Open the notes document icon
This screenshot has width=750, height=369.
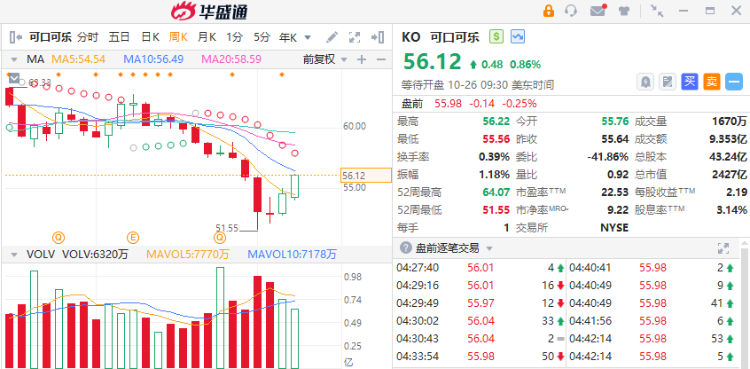[668, 82]
